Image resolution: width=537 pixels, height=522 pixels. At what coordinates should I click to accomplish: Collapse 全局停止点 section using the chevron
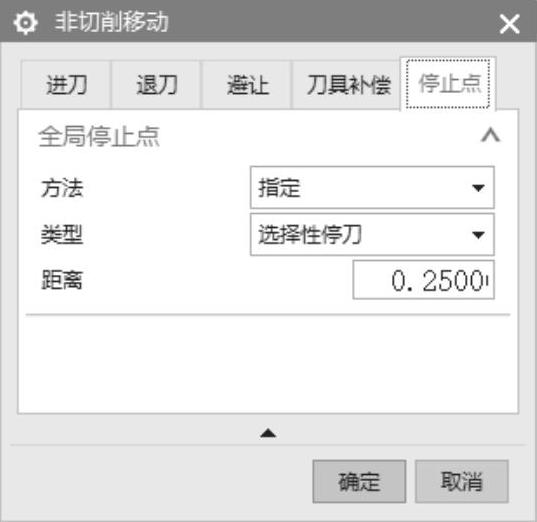click(x=490, y=135)
